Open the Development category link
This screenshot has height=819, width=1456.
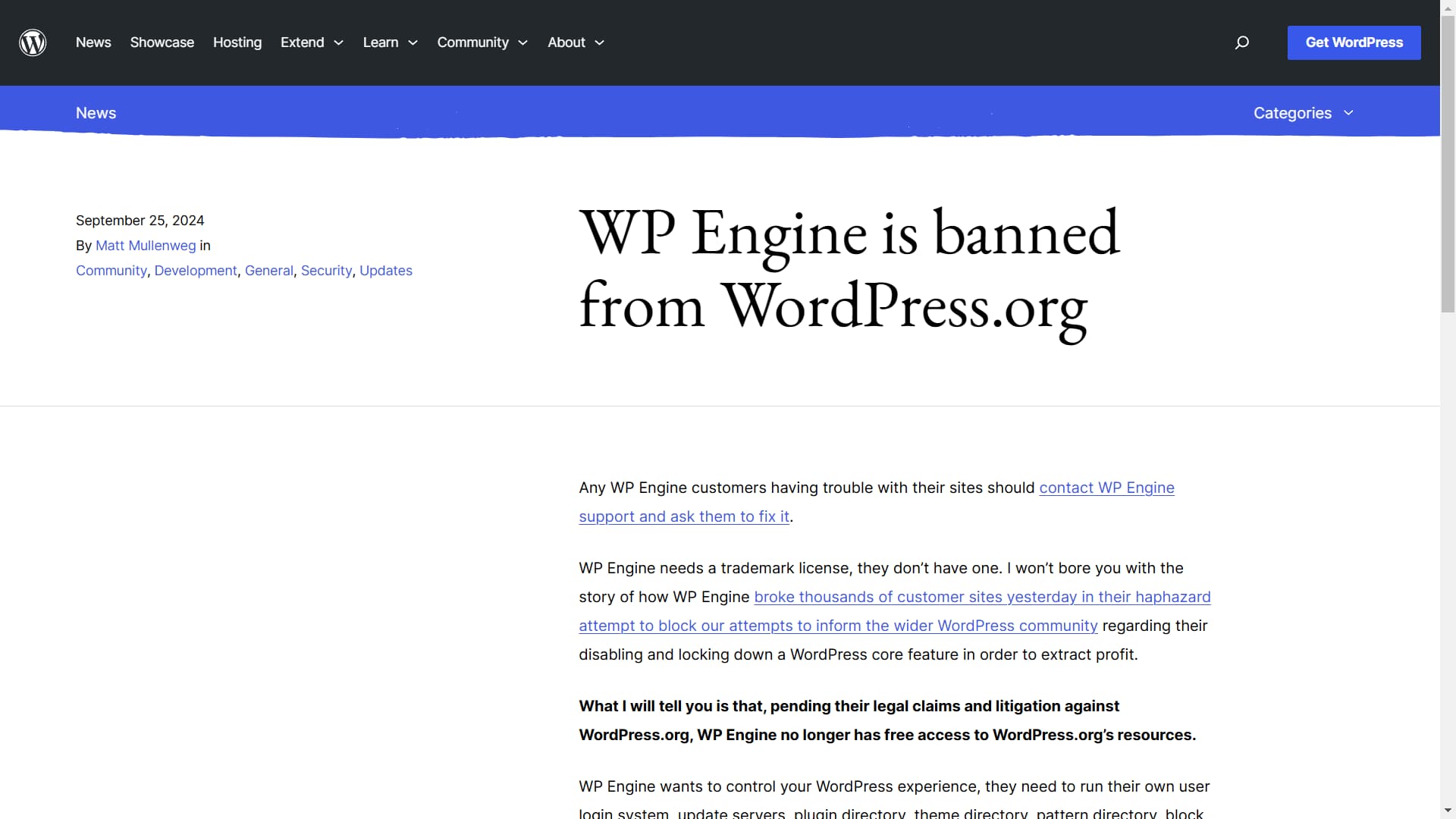(x=196, y=271)
